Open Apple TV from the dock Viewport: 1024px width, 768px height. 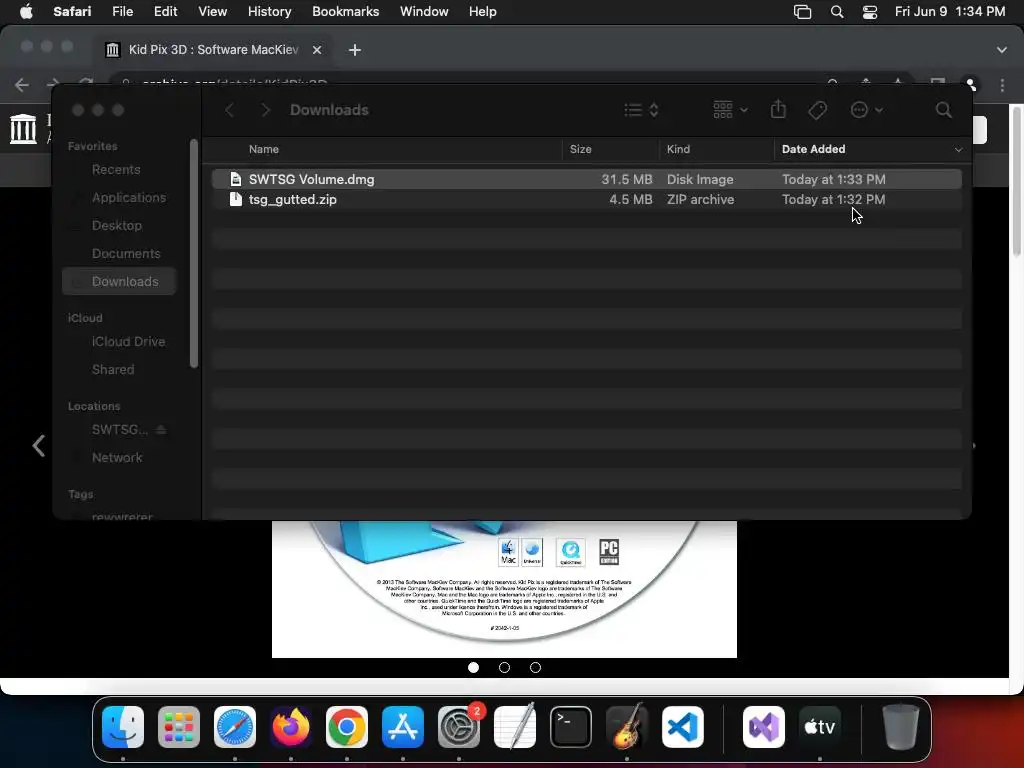coord(820,727)
